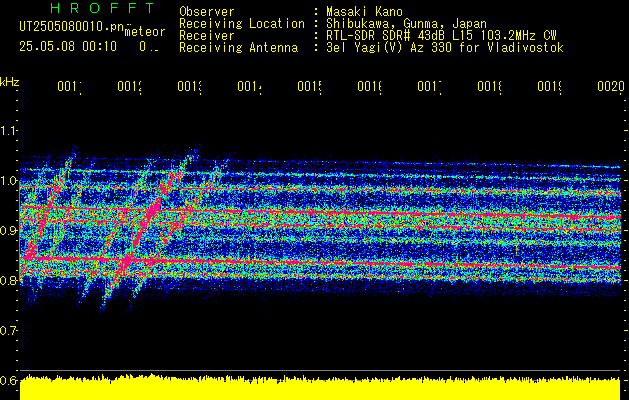Click the RTL-SDR SDR# 43dB receiver details

[441, 36]
